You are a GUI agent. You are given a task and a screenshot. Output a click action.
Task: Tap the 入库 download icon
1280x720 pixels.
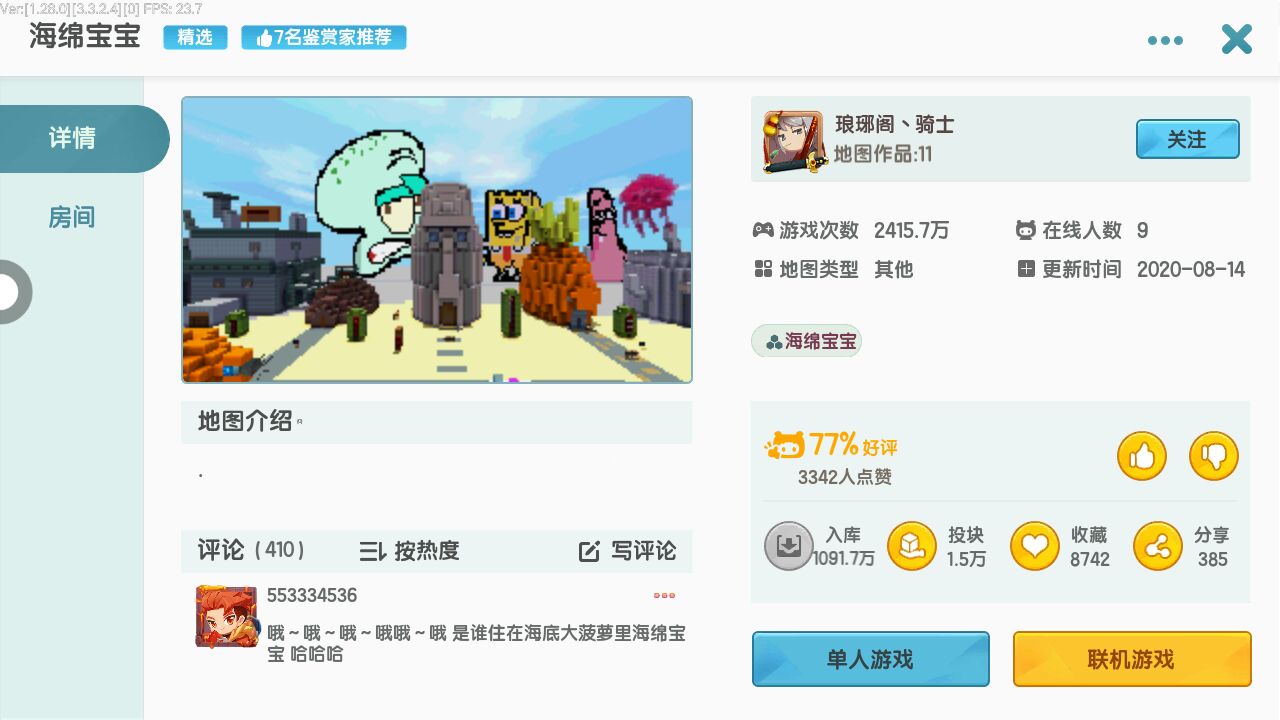(x=789, y=546)
